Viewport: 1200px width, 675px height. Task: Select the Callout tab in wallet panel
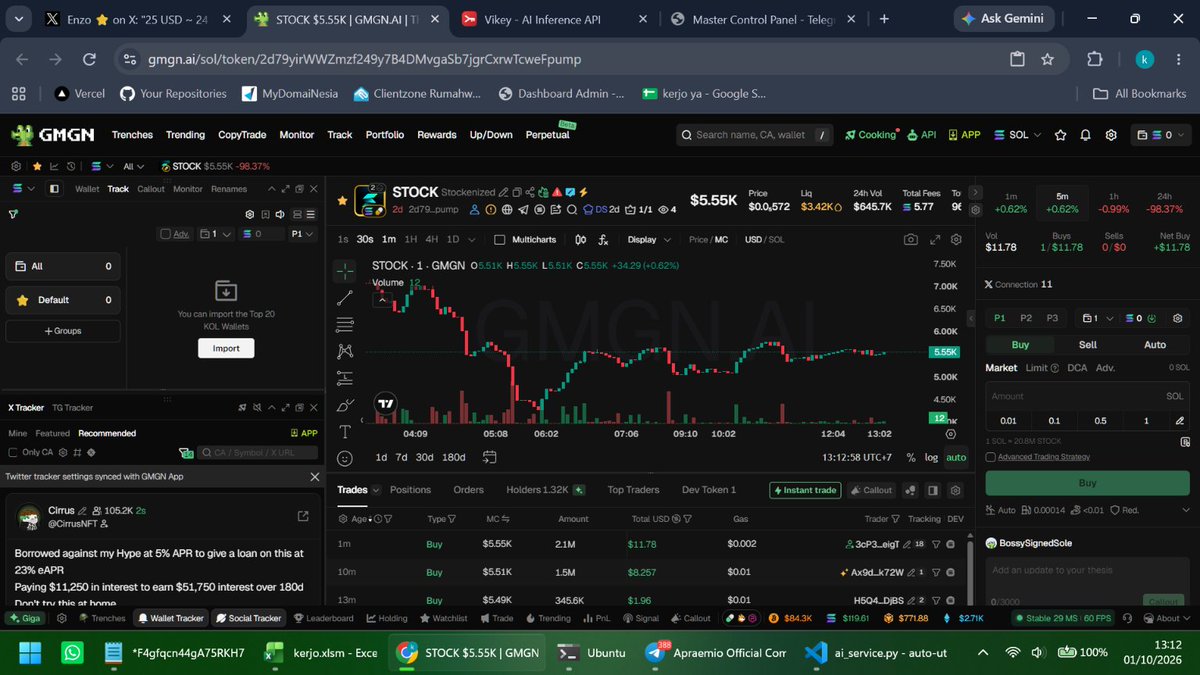pos(151,189)
